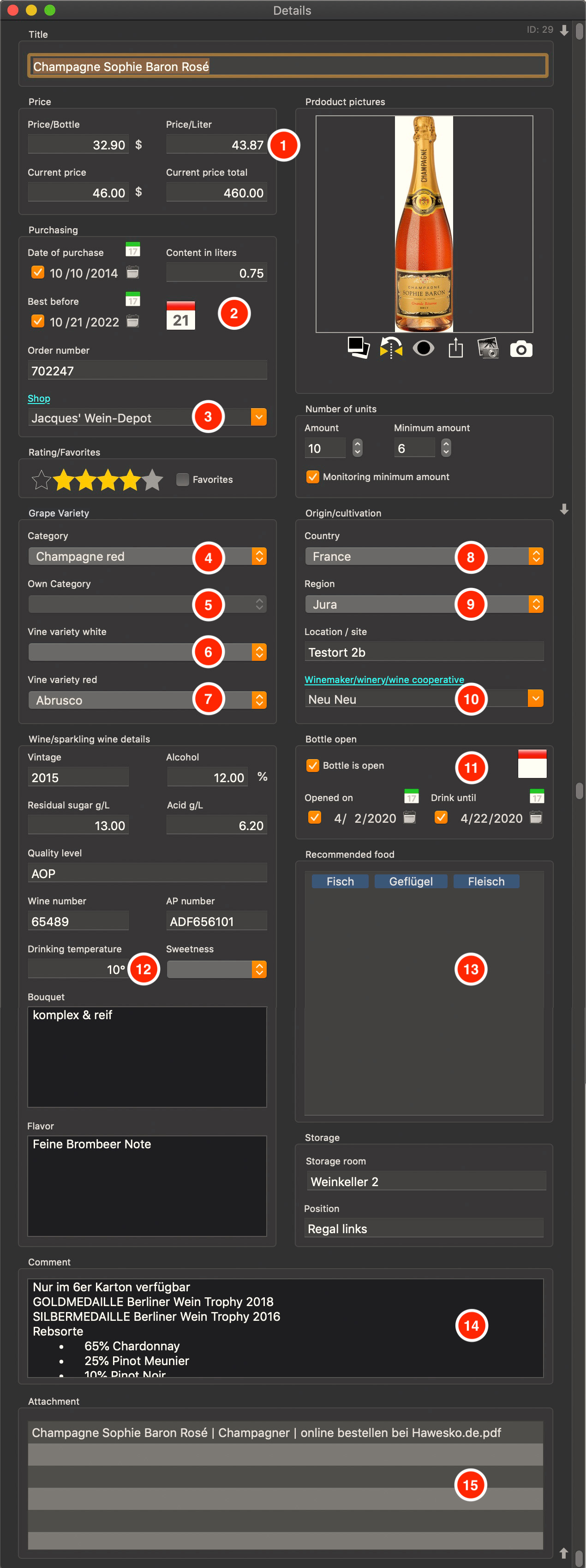Click the Title field with Champagne Sophie Baron Rosé
586x1568 pixels.
(x=287, y=66)
